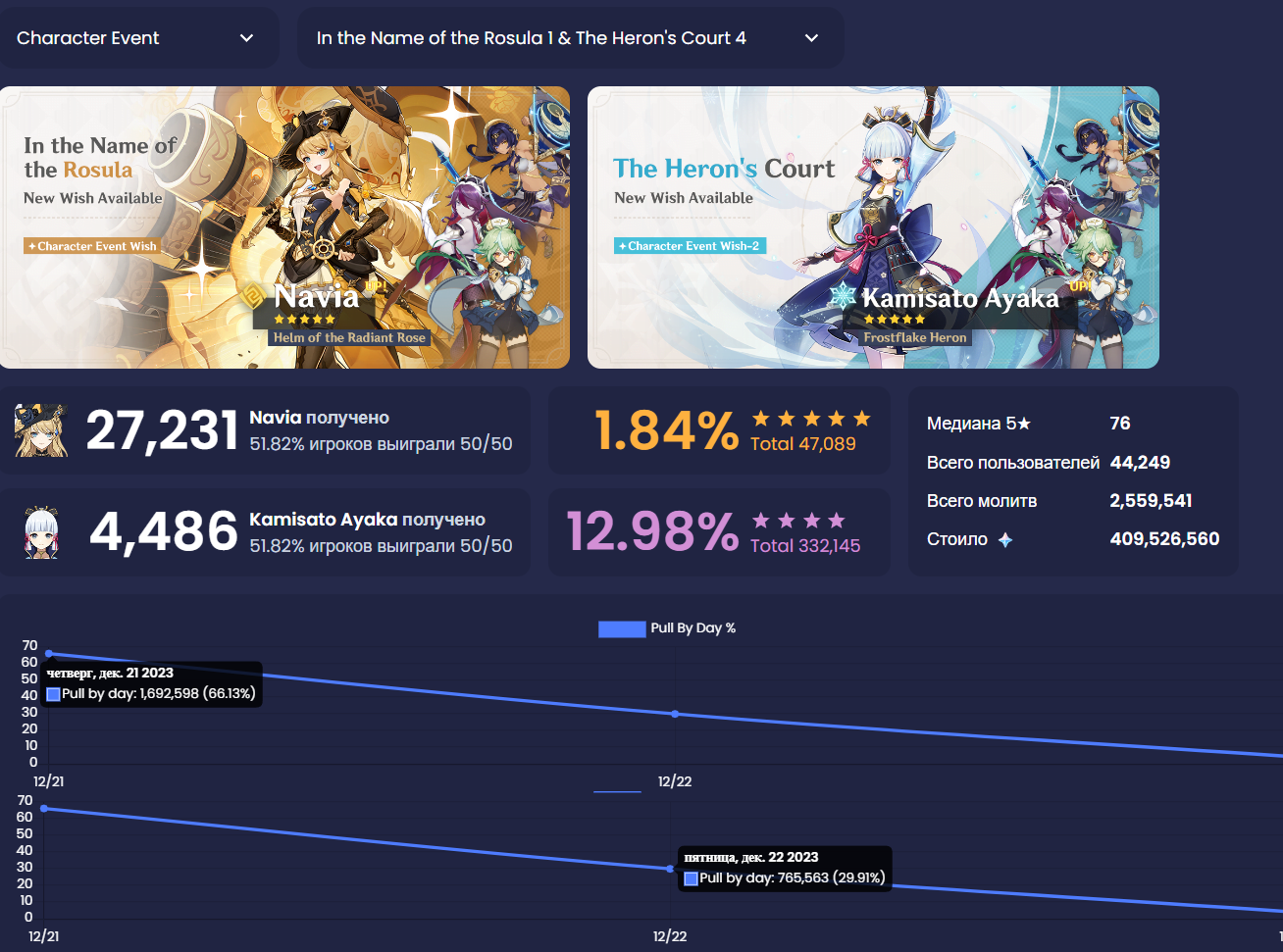This screenshot has width=1283, height=952.
Task: Click the Total 47,089 five-star label
Action: coord(803,444)
